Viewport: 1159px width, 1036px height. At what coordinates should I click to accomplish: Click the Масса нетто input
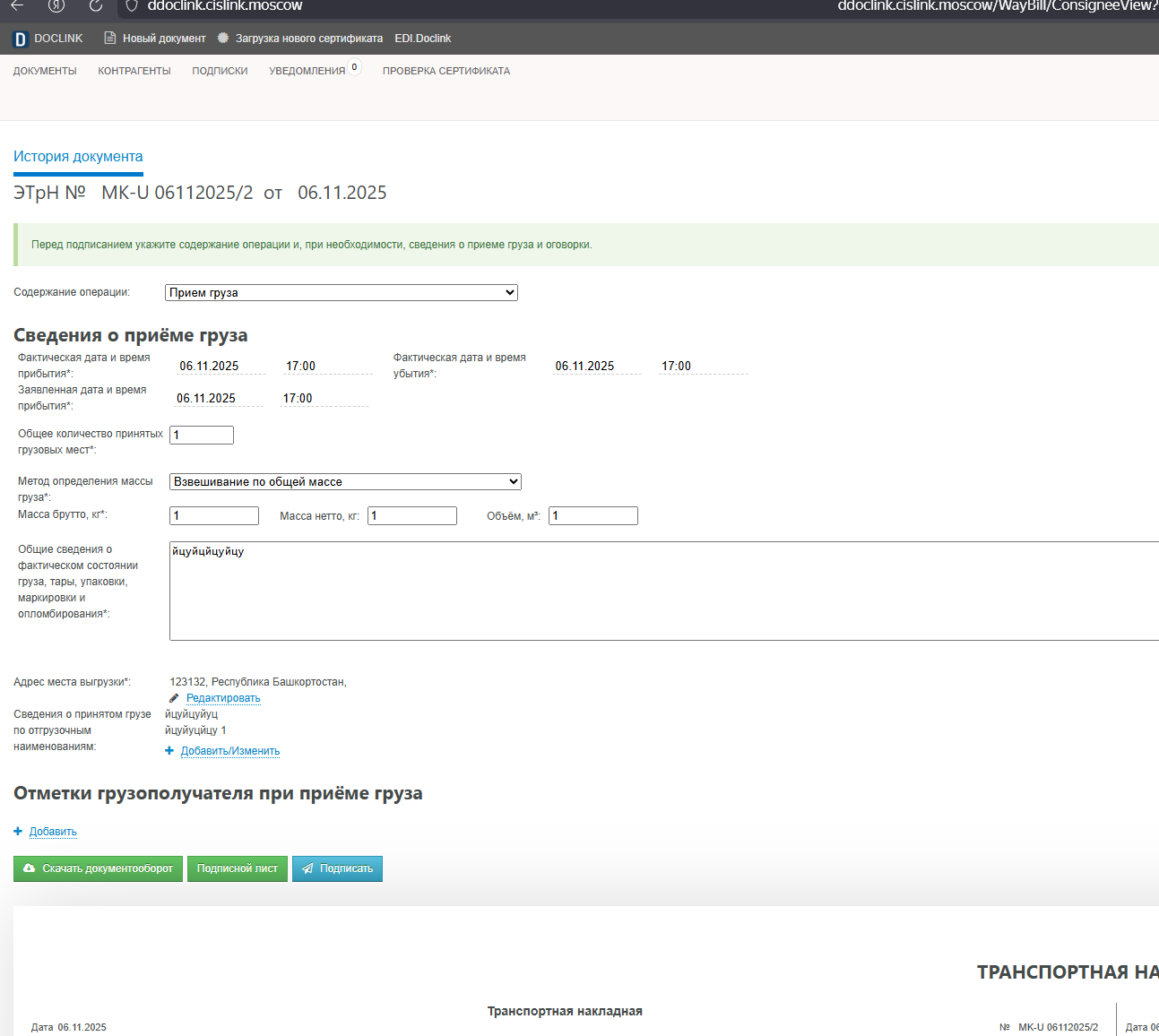(x=412, y=515)
